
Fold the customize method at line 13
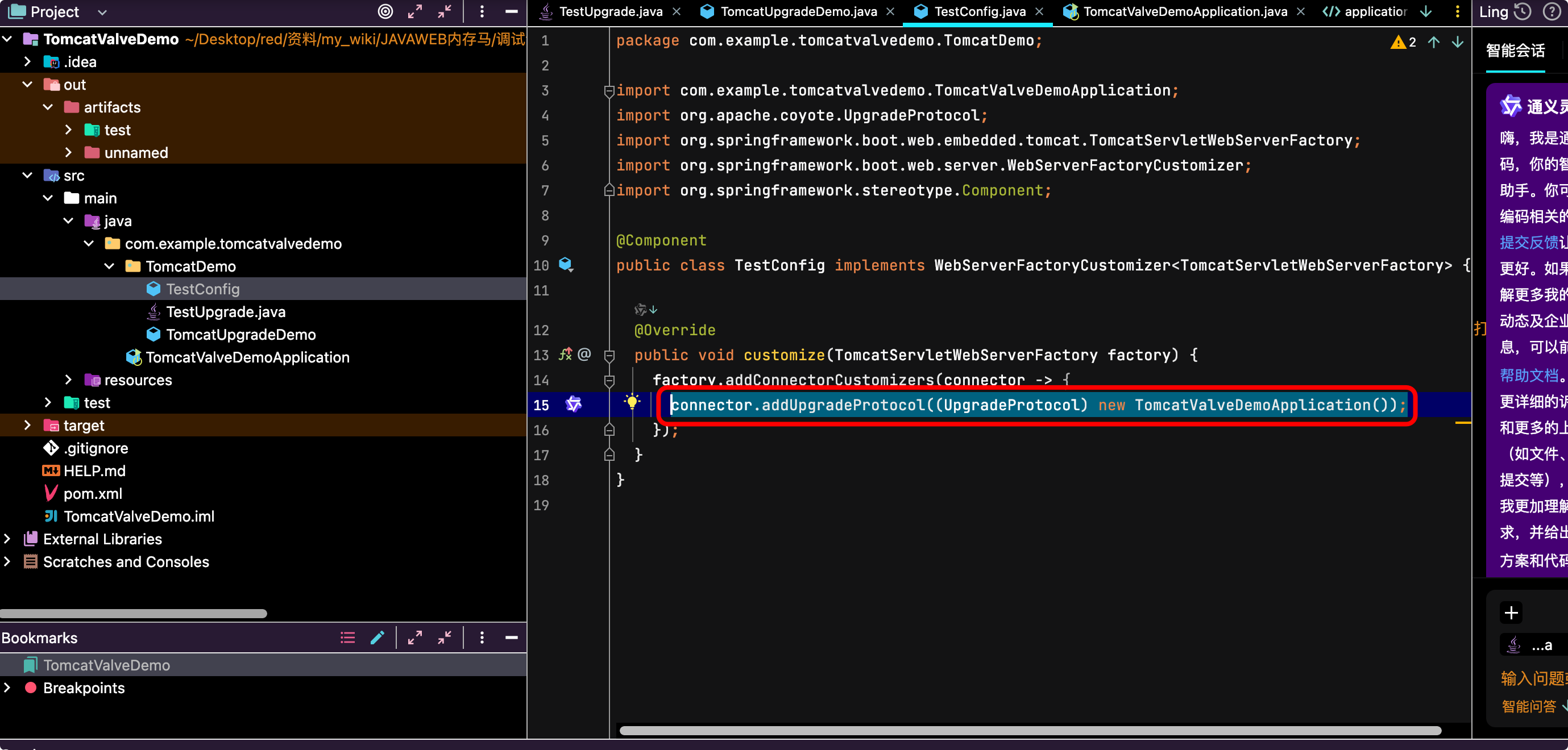pyautogui.click(x=609, y=355)
